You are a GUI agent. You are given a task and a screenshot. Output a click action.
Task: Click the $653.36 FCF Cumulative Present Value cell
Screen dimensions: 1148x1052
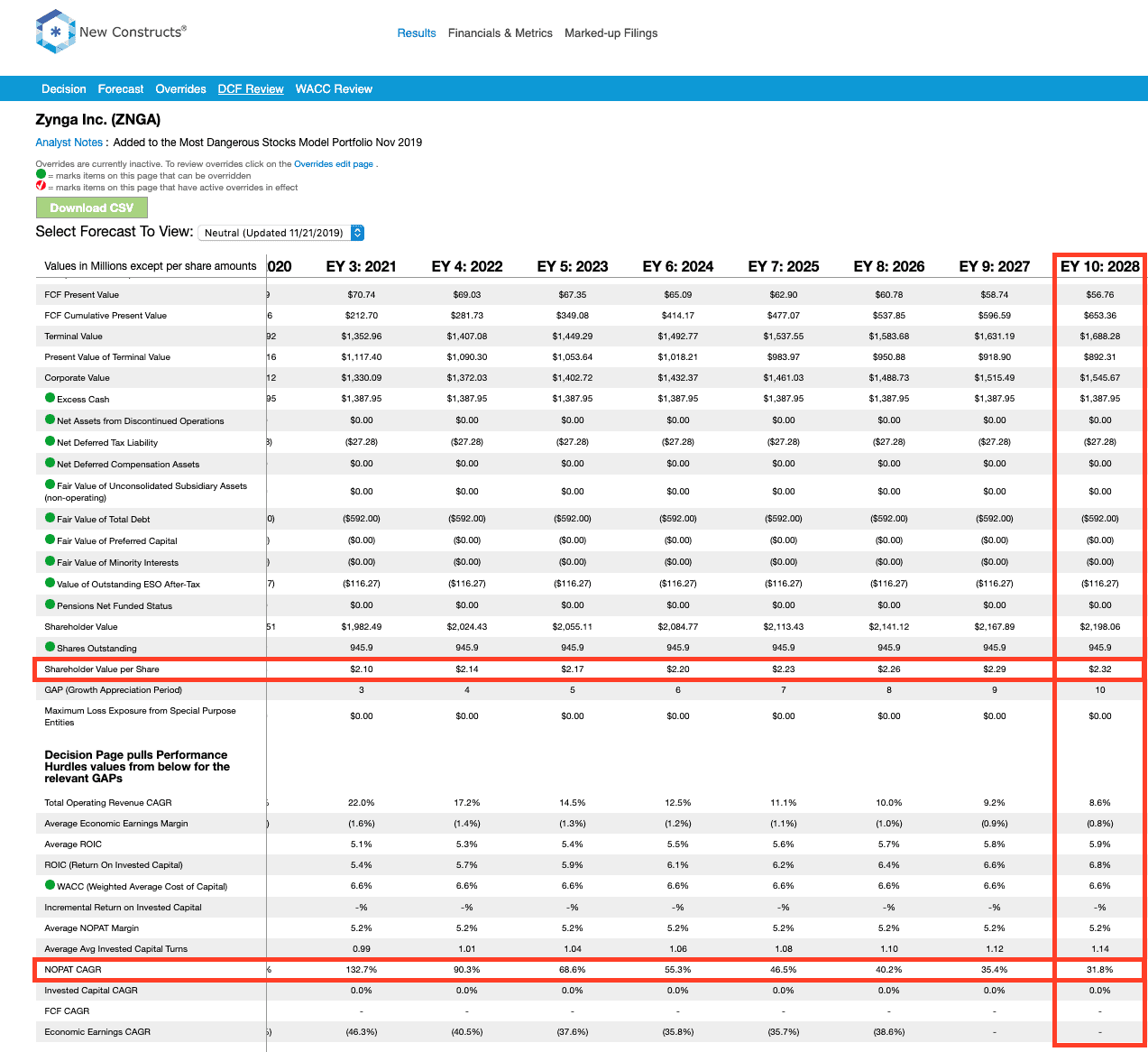tap(1099, 316)
